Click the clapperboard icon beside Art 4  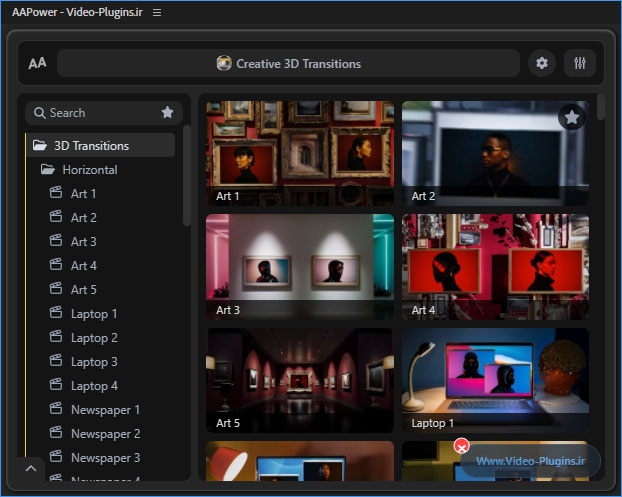[x=56, y=265]
